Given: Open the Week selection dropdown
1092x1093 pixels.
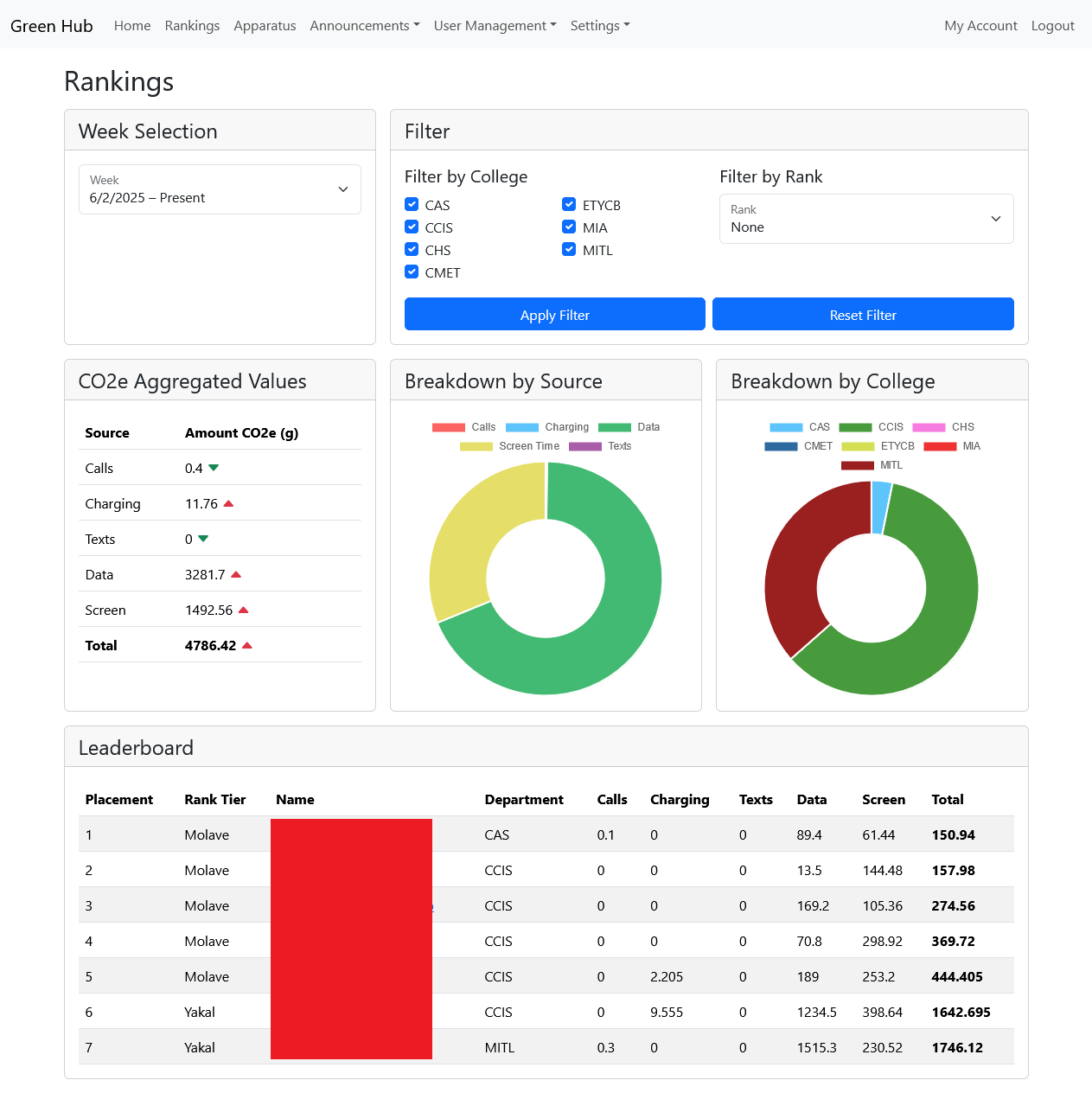Looking at the screenshot, I should click(x=220, y=189).
